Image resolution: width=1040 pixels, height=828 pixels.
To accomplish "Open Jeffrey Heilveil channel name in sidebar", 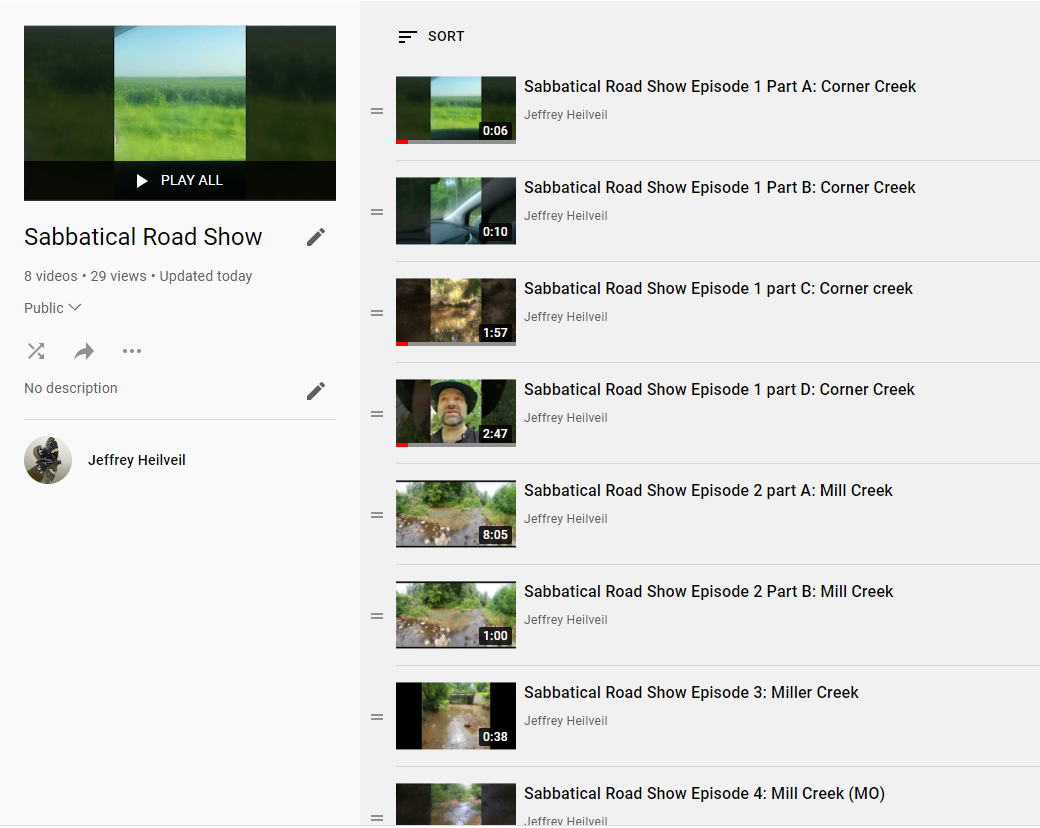I will click(137, 460).
